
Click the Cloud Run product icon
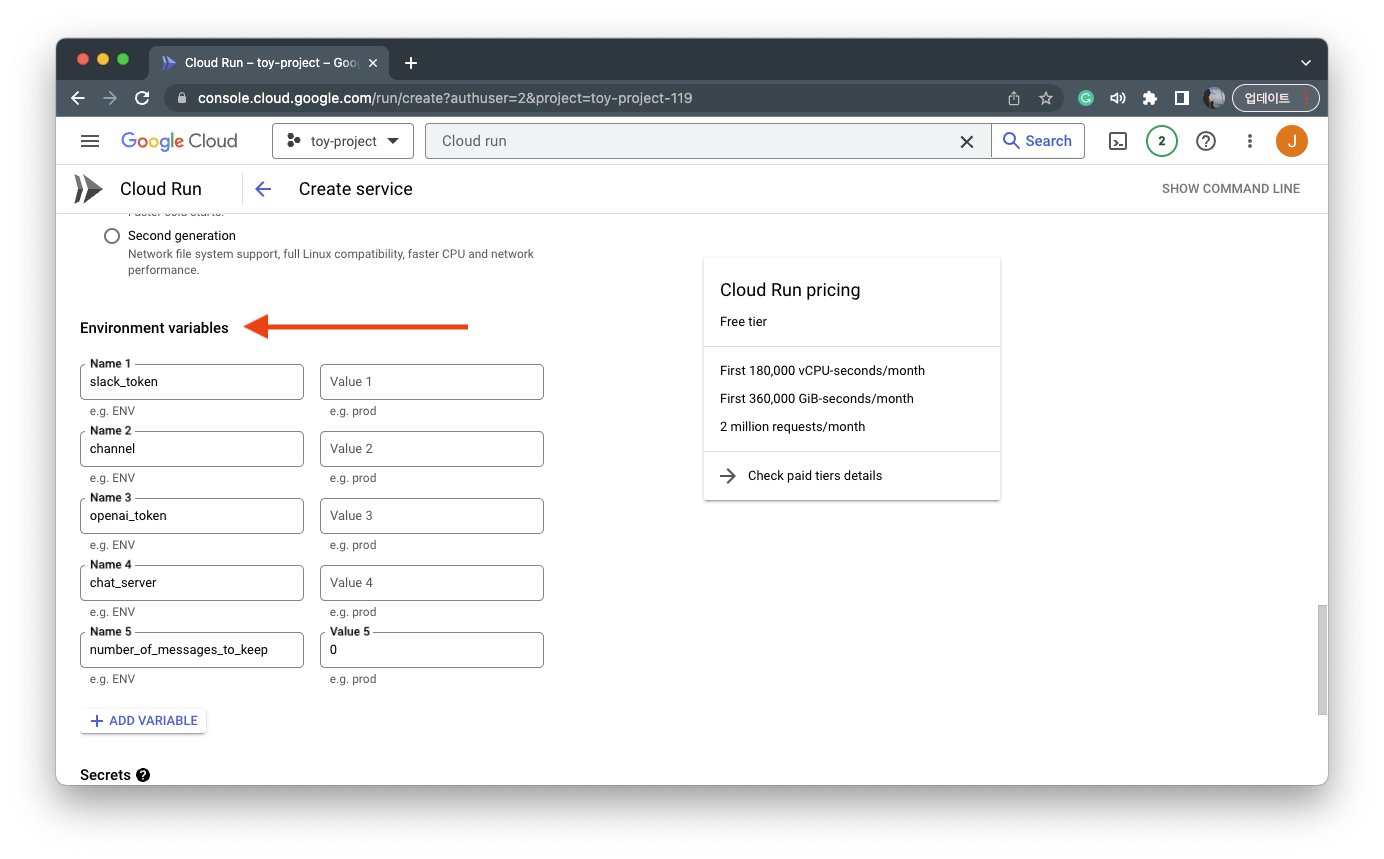88,189
